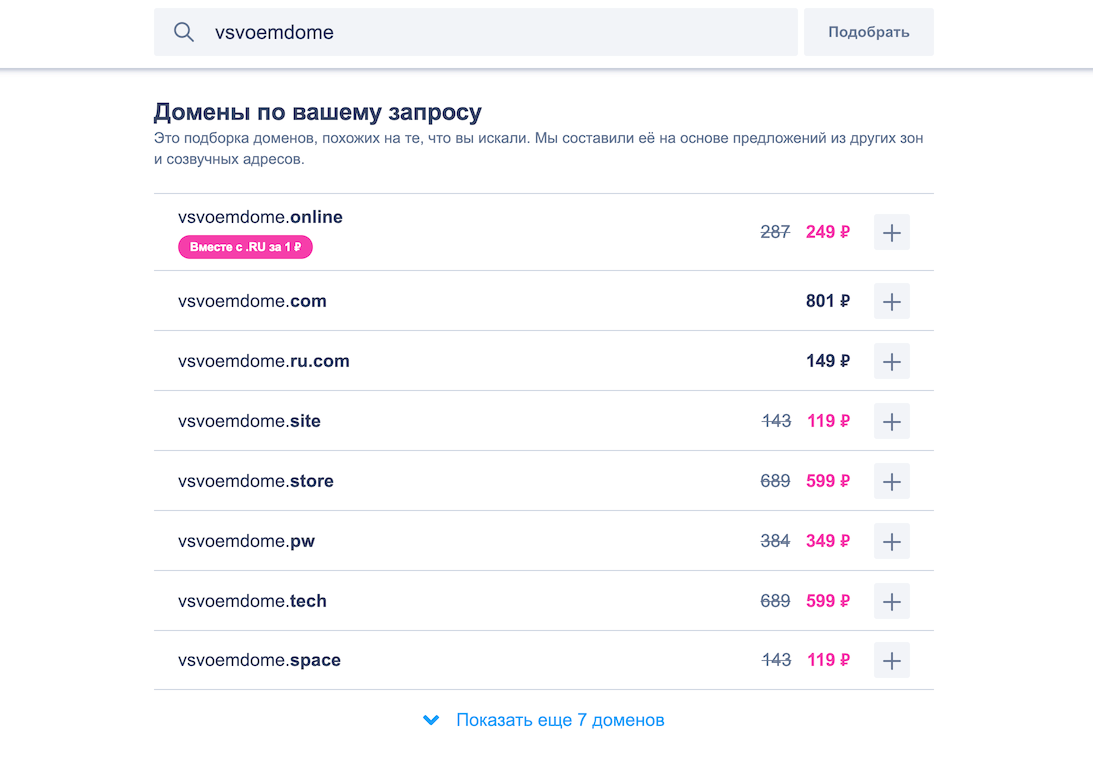Select the vsvoemdome.tech domain name
The image size is (1093, 765).
click(252, 601)
